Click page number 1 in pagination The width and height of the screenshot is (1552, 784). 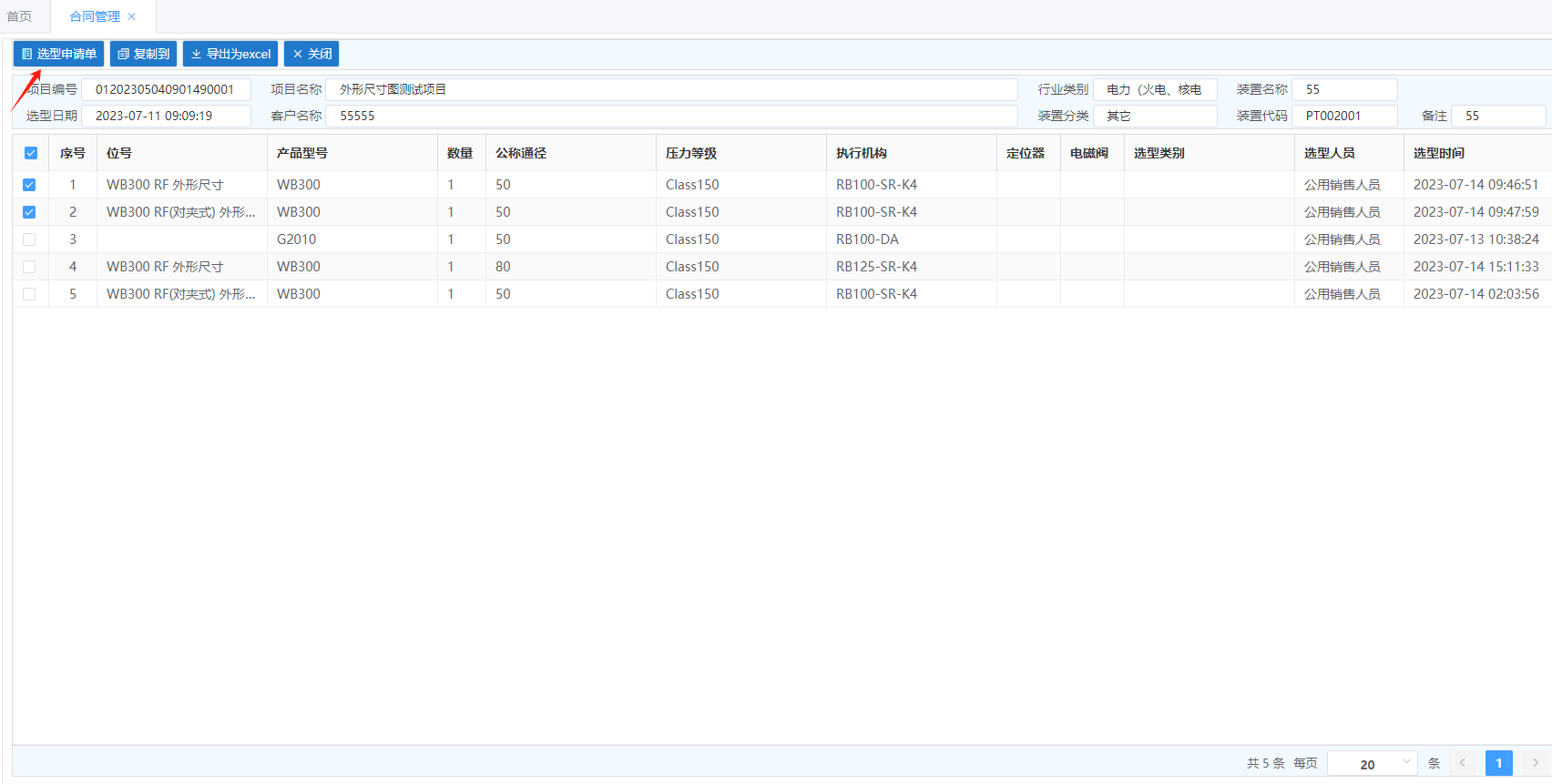[1498, 763]
